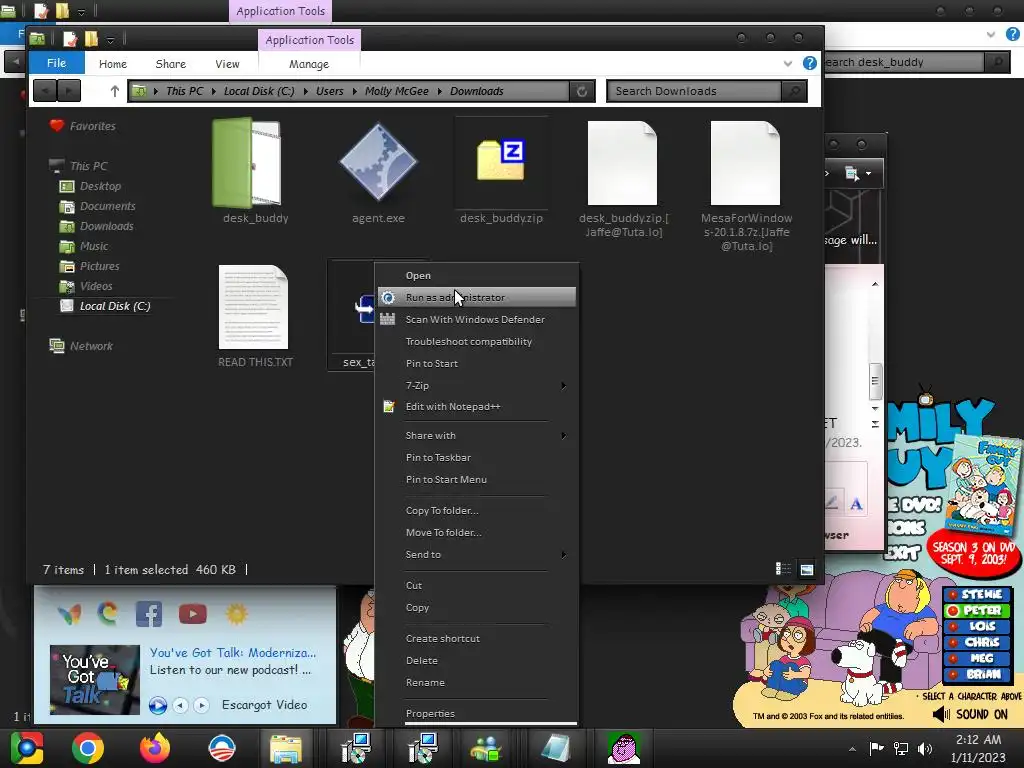Choose Open in context menu
The width and height of the screenshot is (1024, 768).
(477, 276)
